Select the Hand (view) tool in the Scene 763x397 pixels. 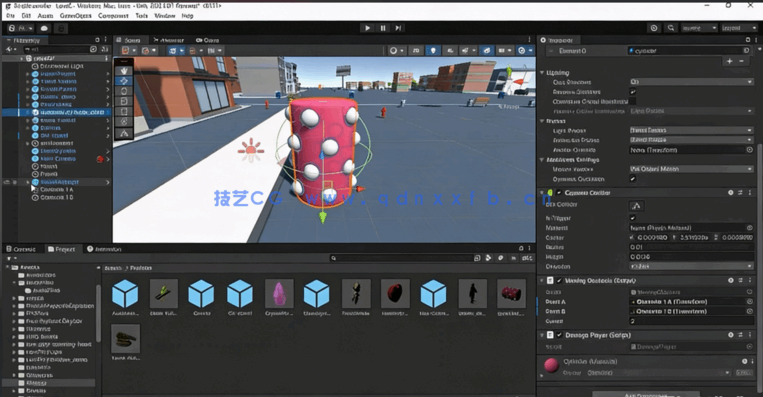point(124,71)
